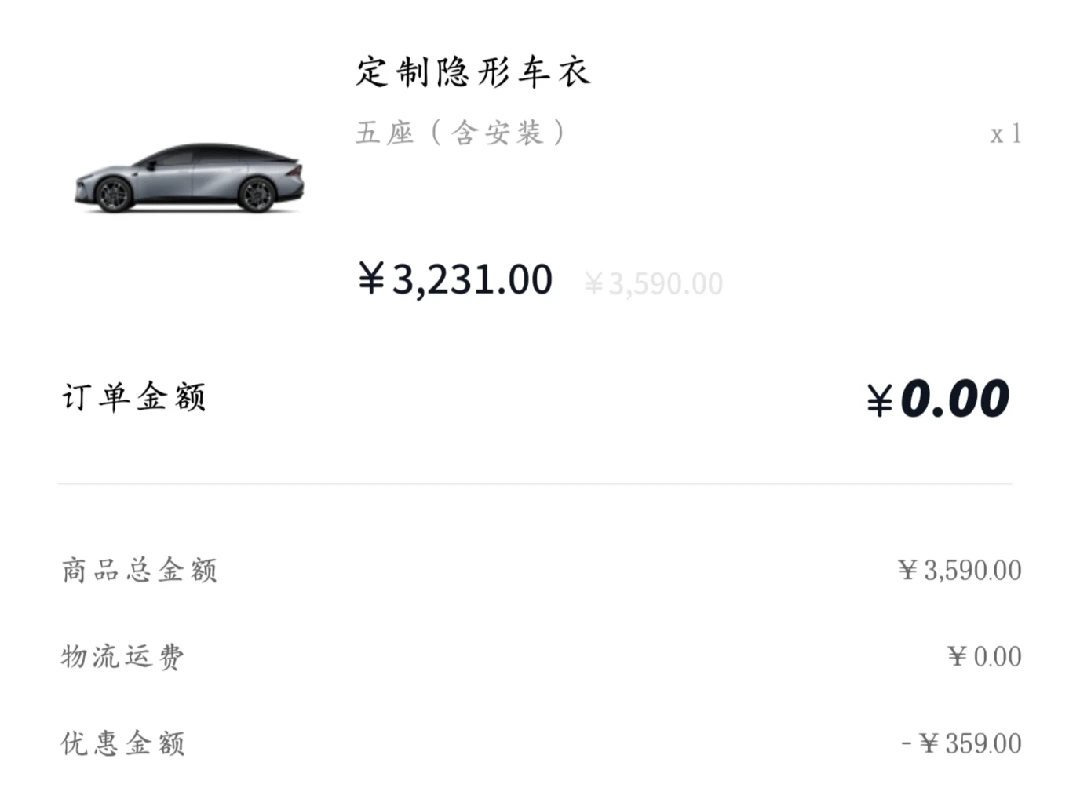Click the -¥359.00 discount value
This screenshot has width=1080, height=810.
[x=961, y=744]
